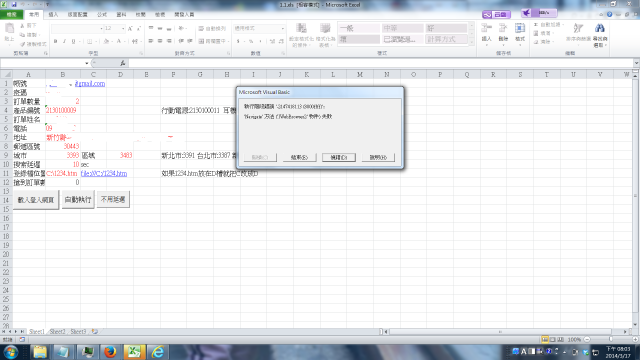Click the Percent Style % icon
The width and height of the screenshot is (640, 360).
pos(251,41)
